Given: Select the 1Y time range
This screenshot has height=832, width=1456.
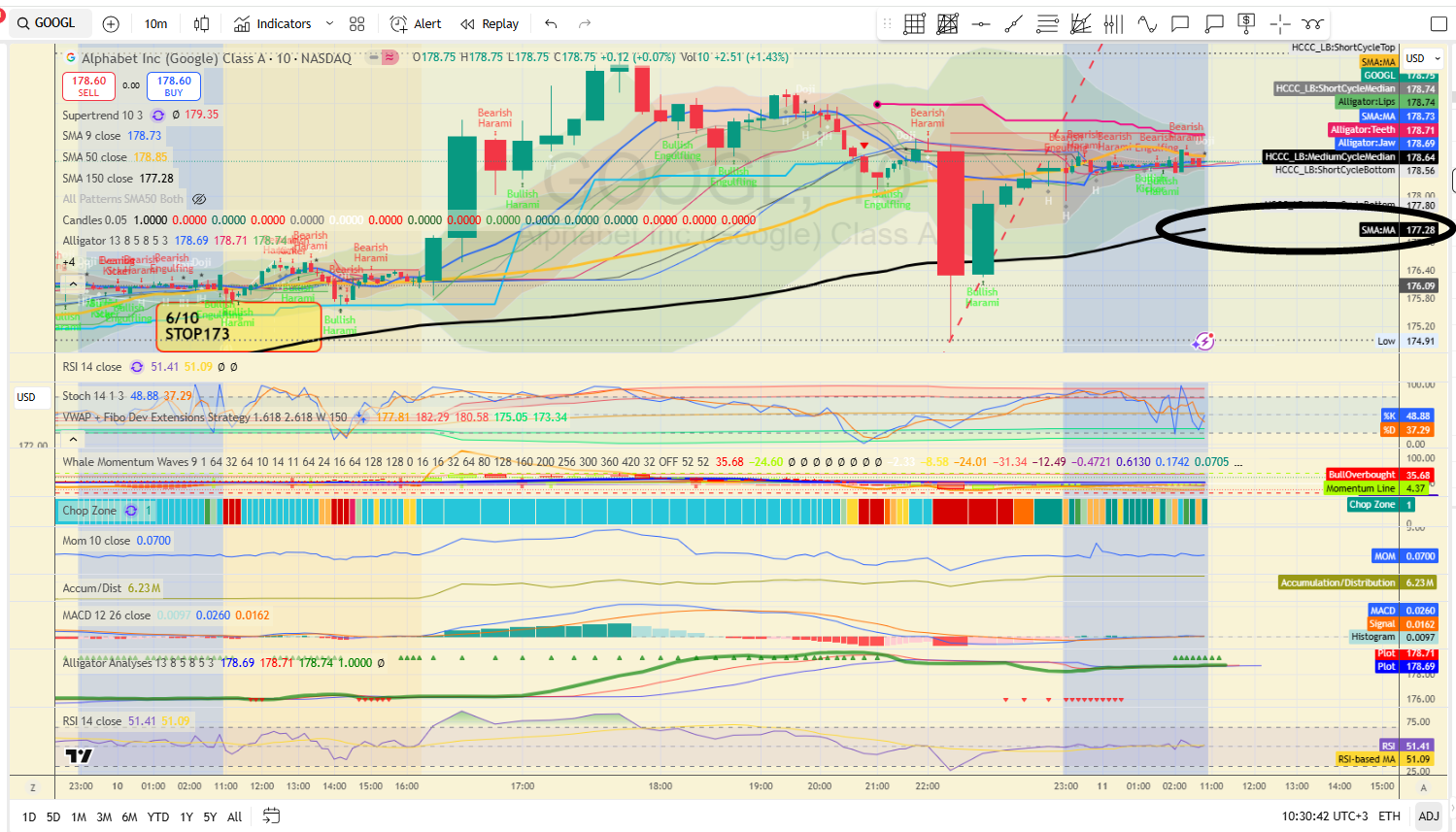Looking at the screenshot, I should [186, 816].
